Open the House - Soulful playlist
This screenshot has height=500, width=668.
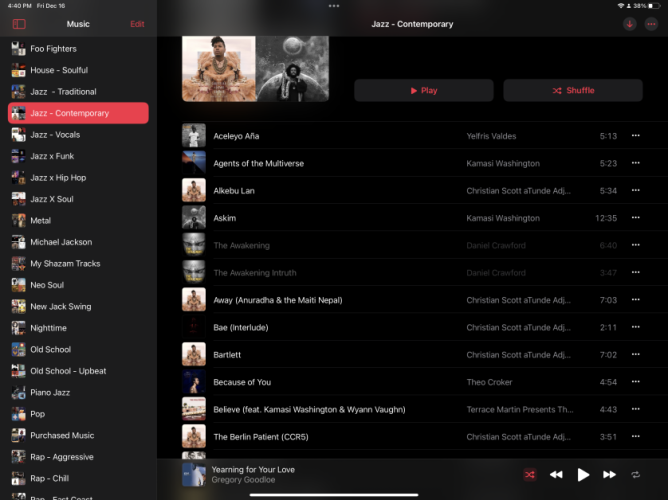[78, 70]
